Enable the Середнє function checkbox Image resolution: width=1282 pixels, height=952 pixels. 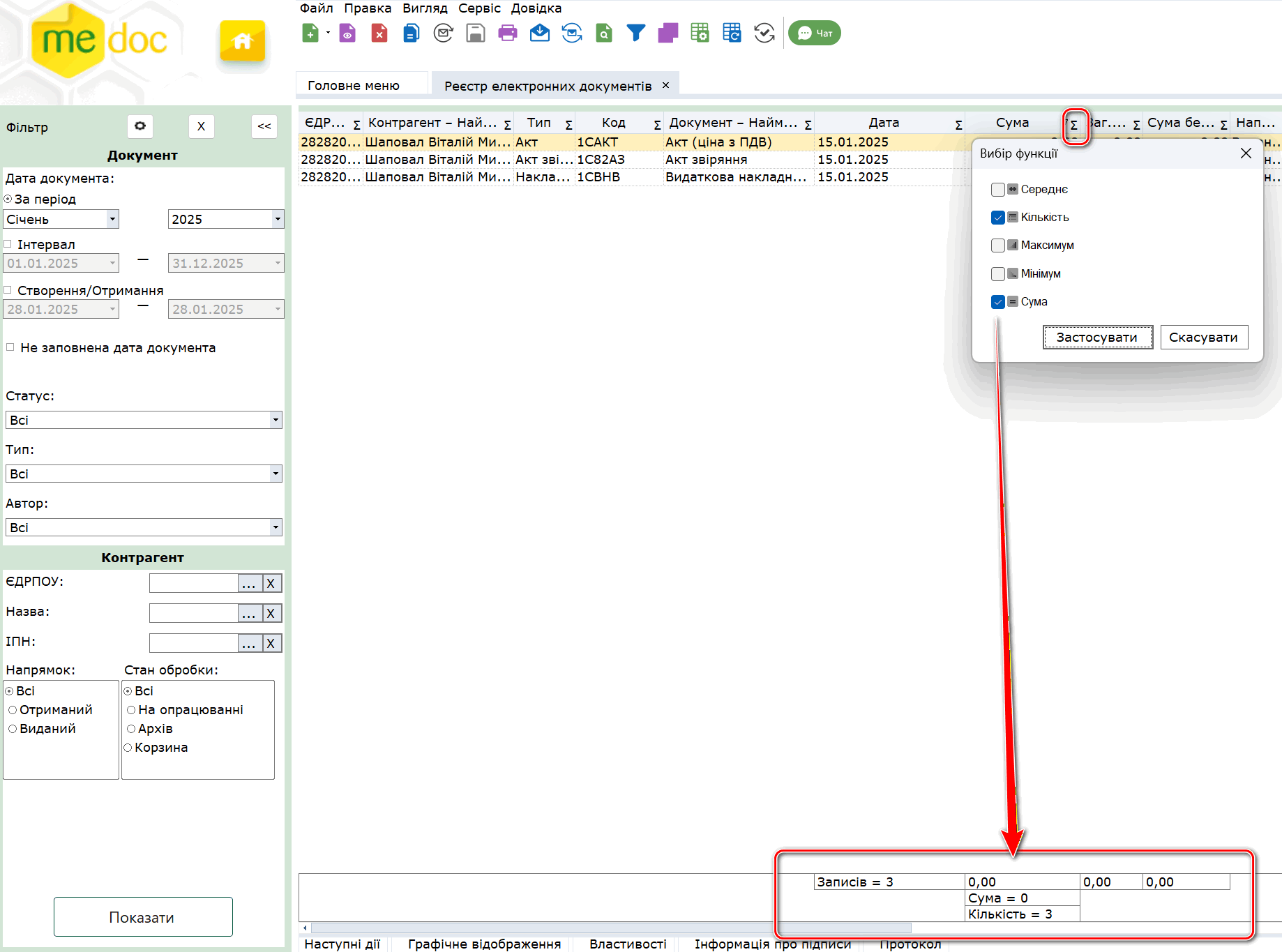pyautogui.click(x=997, y=190)
